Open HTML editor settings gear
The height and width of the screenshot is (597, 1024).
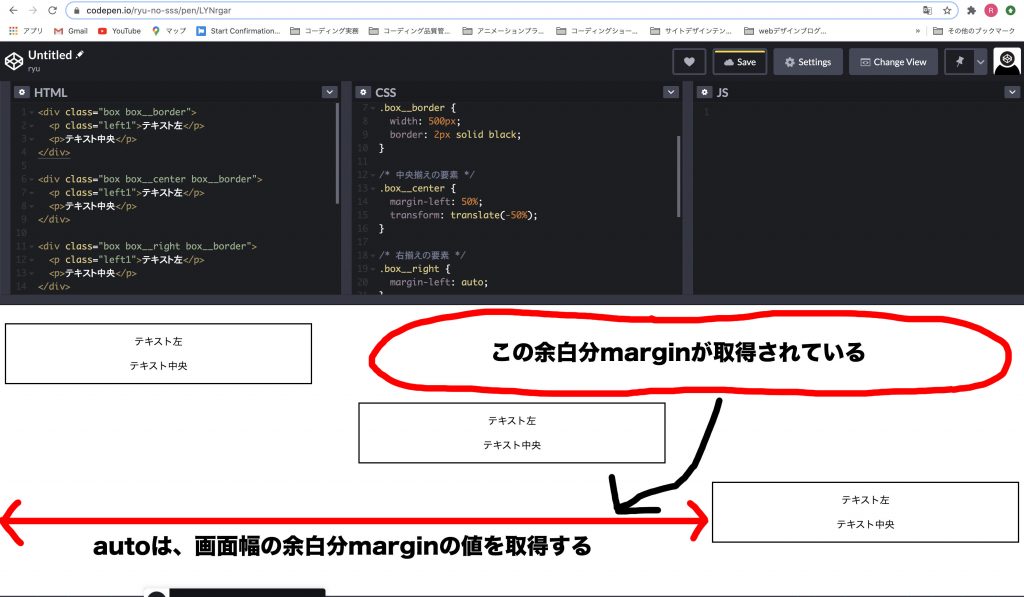pyautogui.click(x=21, y=92)
